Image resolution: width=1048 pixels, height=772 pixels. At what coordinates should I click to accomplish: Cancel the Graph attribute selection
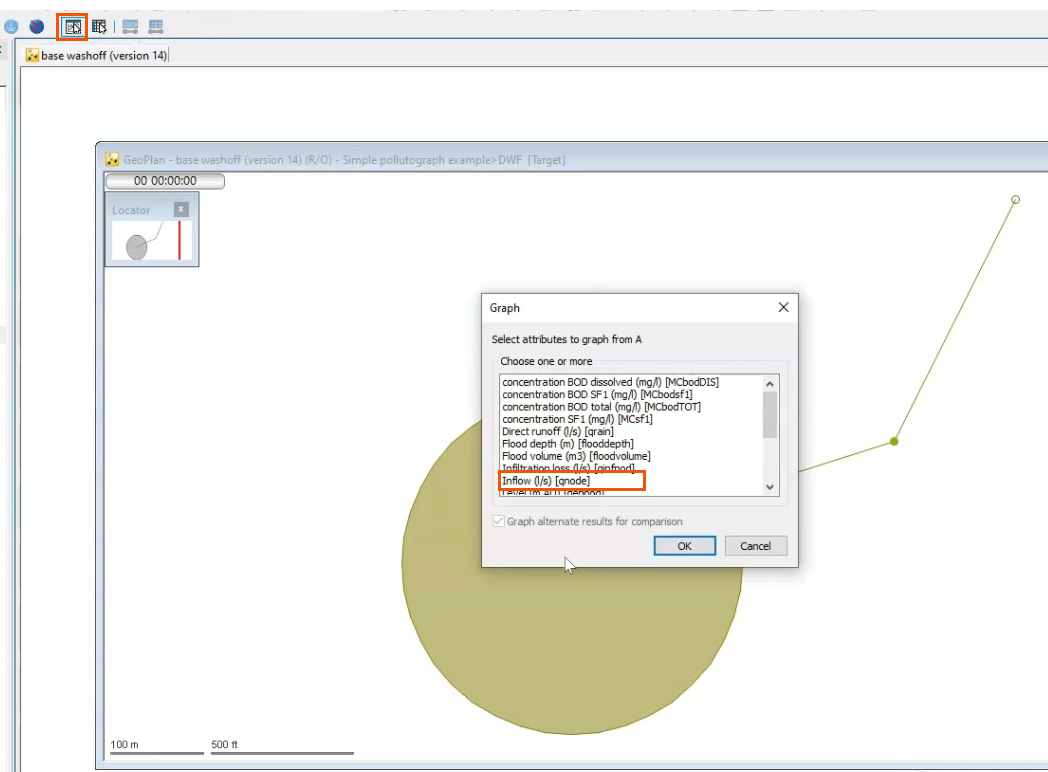point(755,545)
